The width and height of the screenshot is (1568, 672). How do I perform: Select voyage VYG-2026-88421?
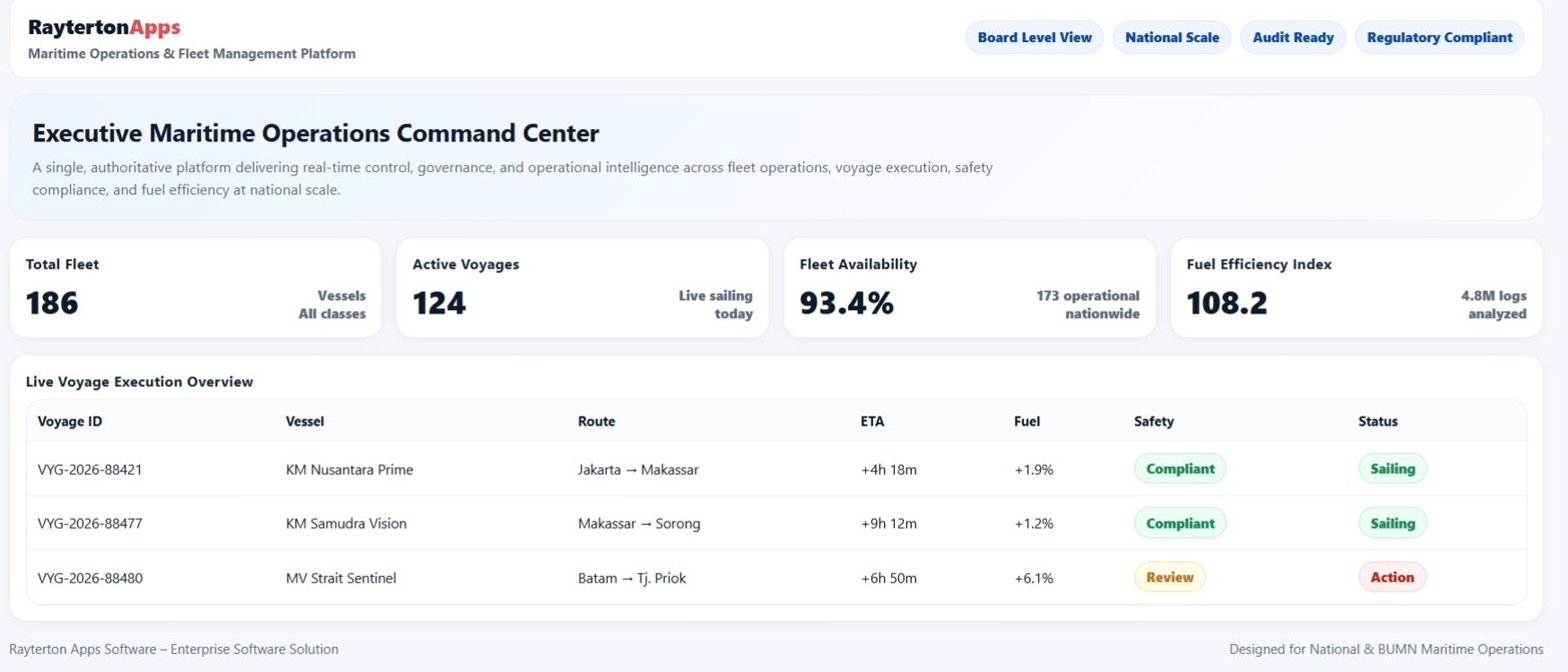tap(90, 470)
